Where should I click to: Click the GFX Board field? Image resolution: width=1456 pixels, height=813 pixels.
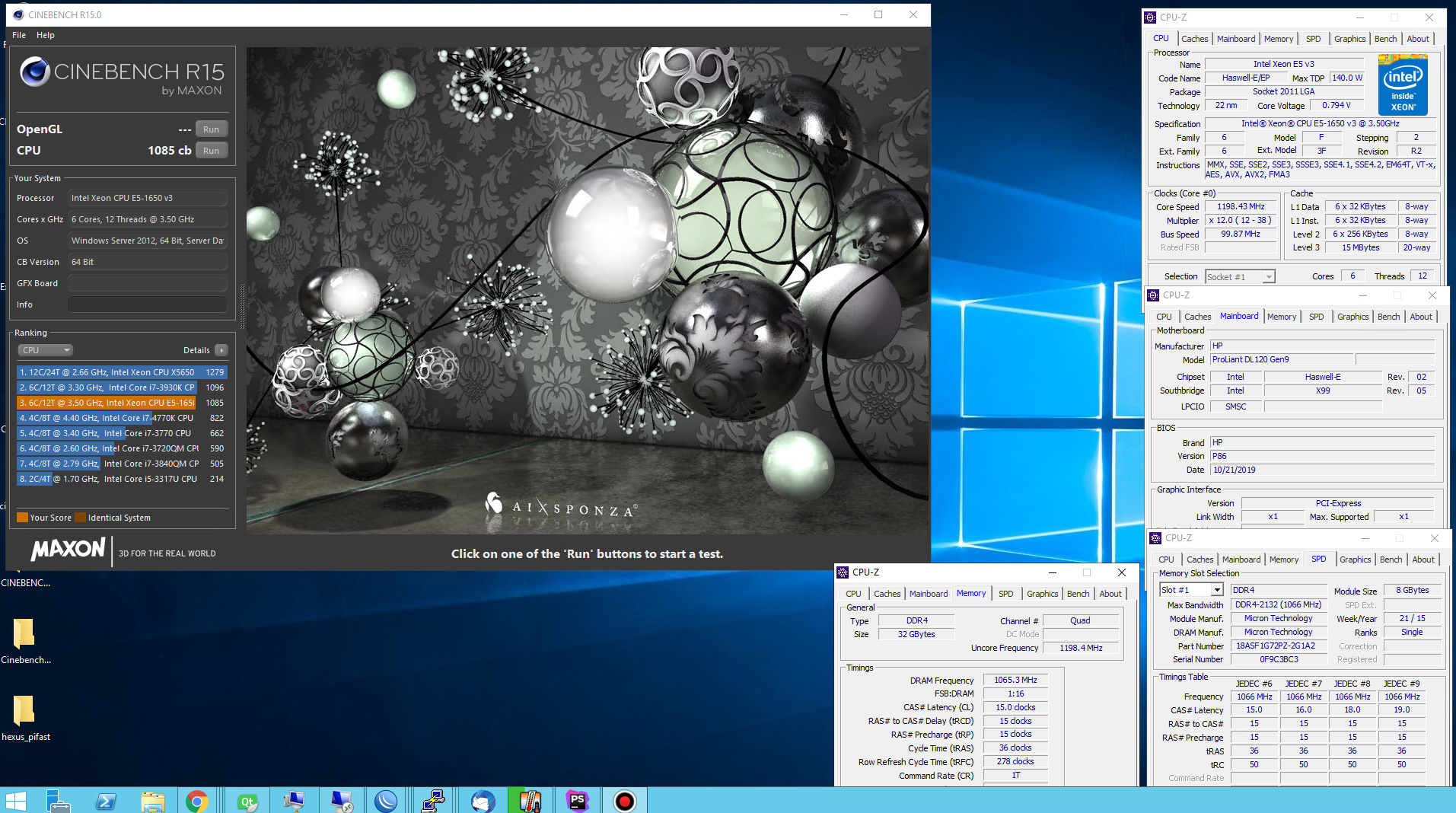(148, 283)
